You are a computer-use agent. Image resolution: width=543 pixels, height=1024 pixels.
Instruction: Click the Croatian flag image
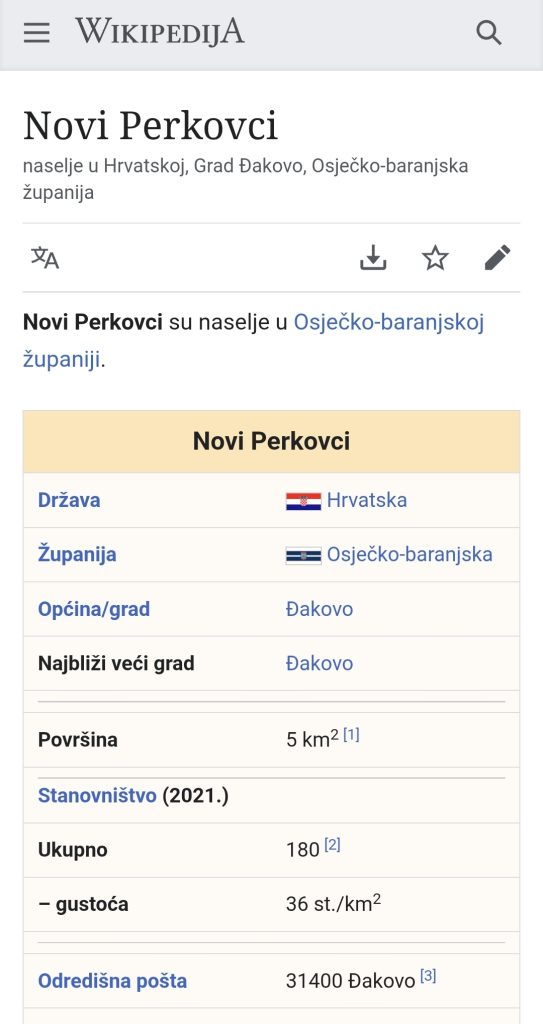click(x=303, y=501)
